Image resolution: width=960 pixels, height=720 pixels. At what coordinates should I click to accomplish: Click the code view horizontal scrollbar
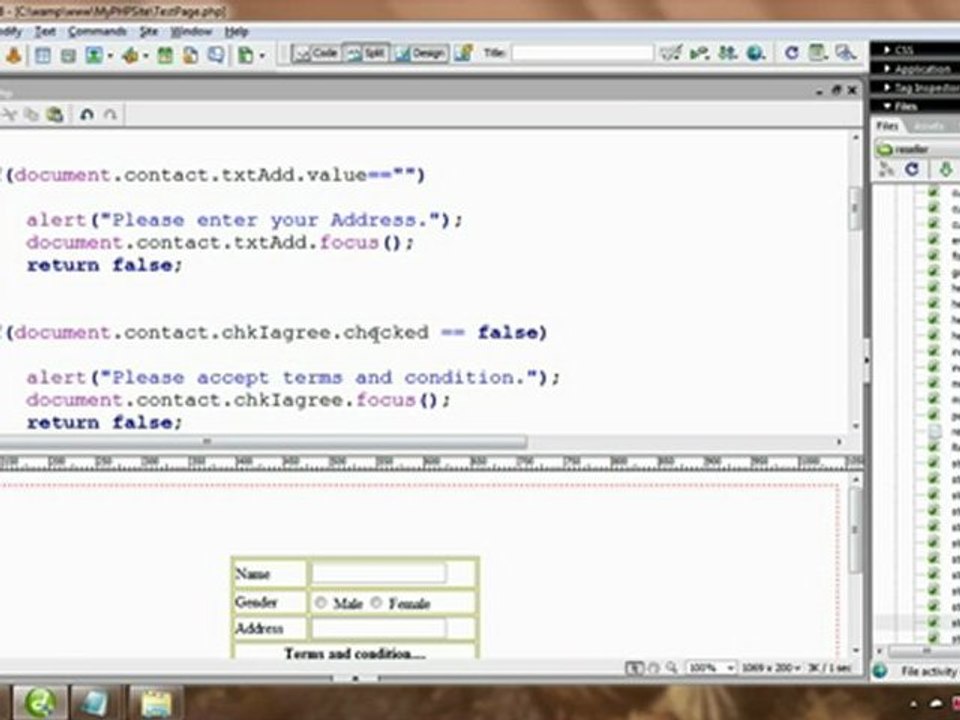coord(263,441)
